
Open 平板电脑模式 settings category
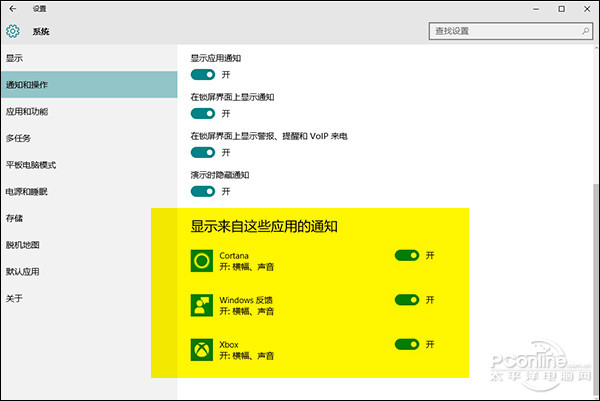[89, 165]
